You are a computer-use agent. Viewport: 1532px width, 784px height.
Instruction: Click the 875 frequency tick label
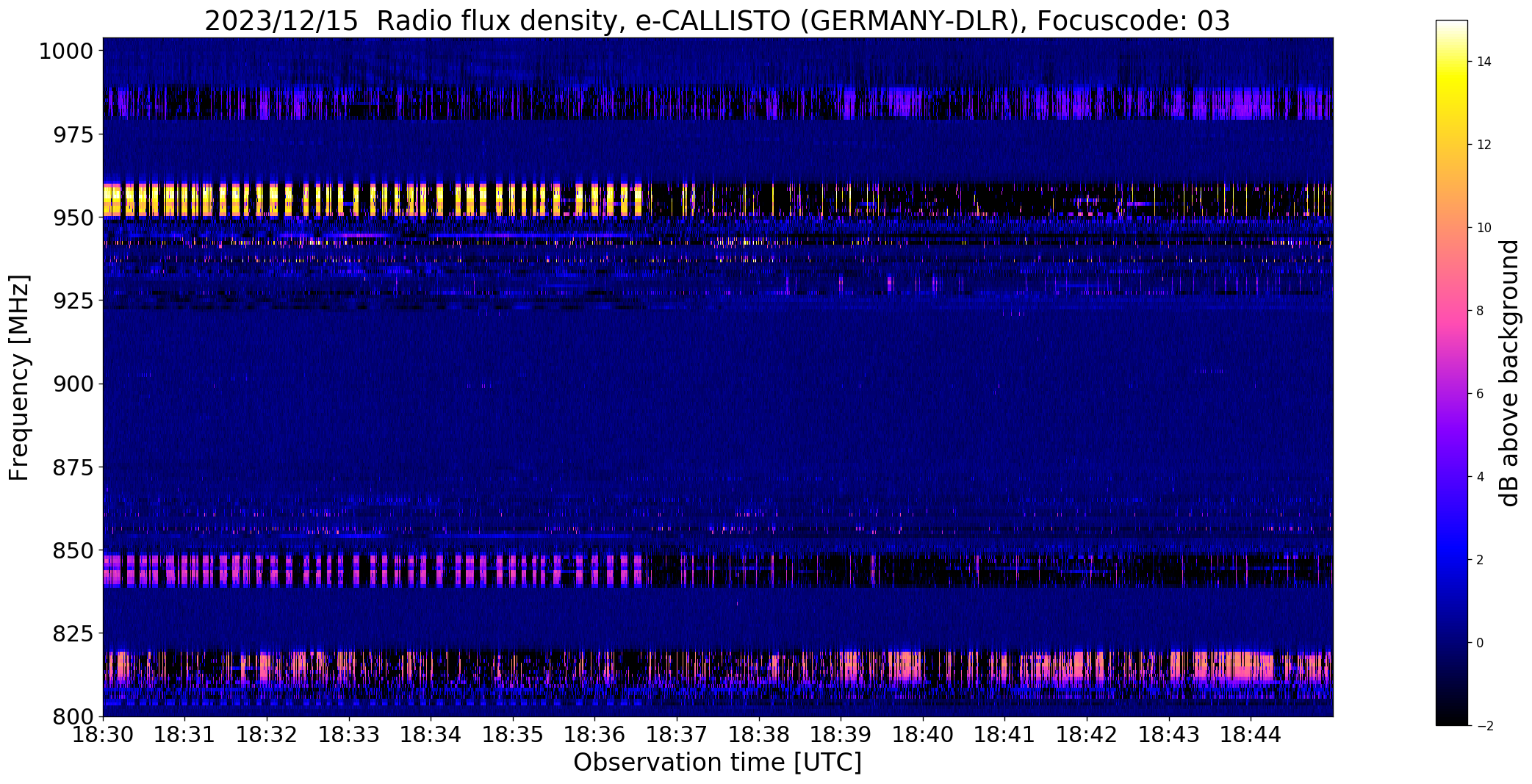click(x=73, y=467)
